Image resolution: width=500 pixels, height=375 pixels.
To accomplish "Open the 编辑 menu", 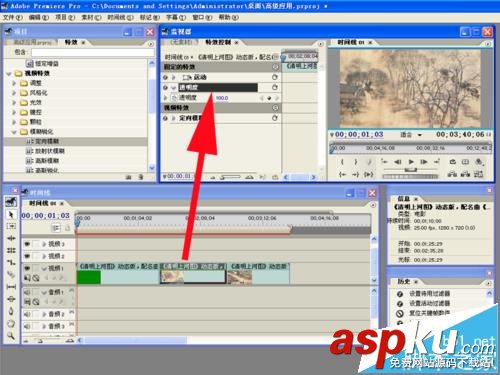I will 39,17.
